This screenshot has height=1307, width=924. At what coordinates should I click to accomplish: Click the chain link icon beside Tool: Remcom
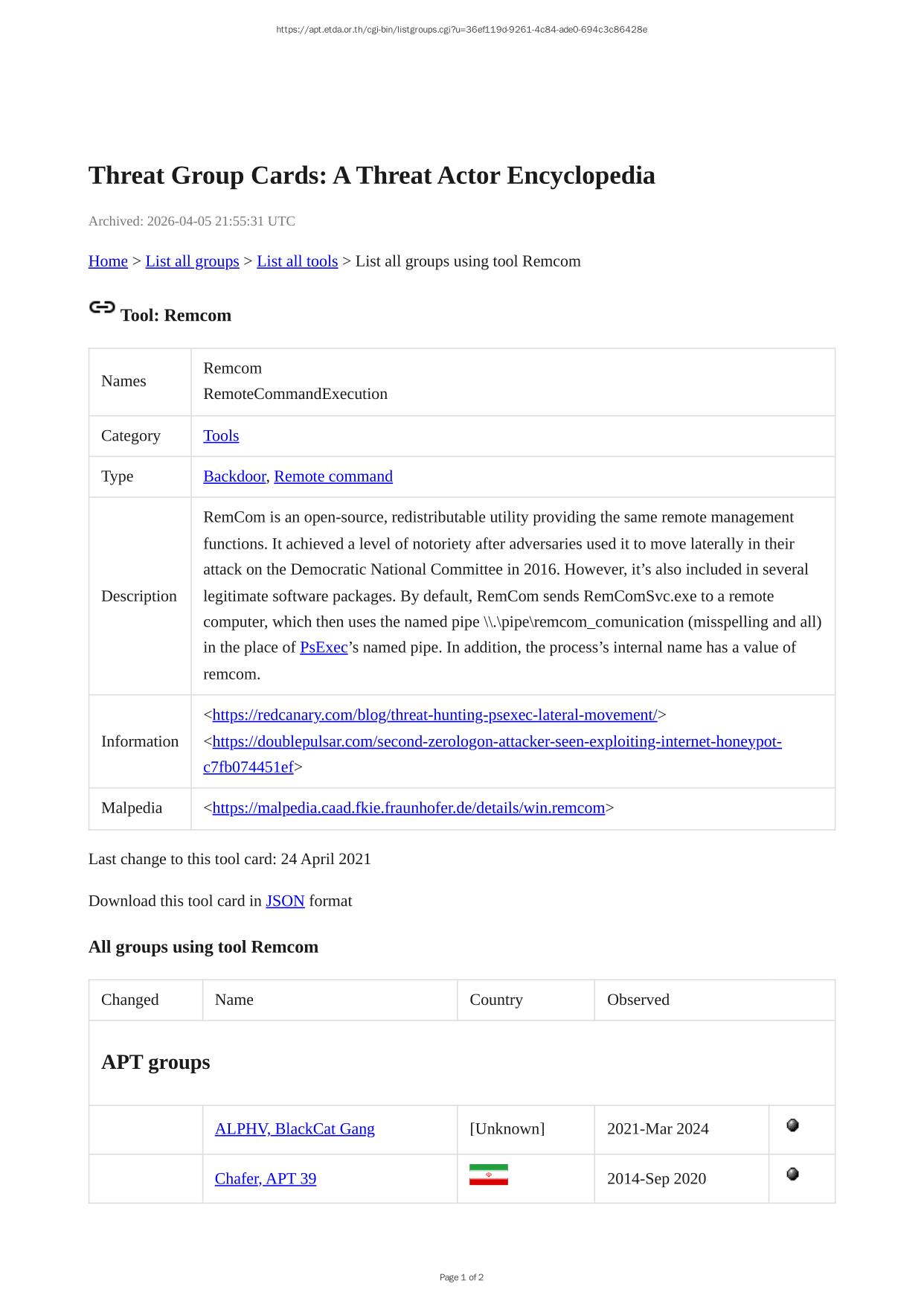pyautogui.click(x=102, y=307)
